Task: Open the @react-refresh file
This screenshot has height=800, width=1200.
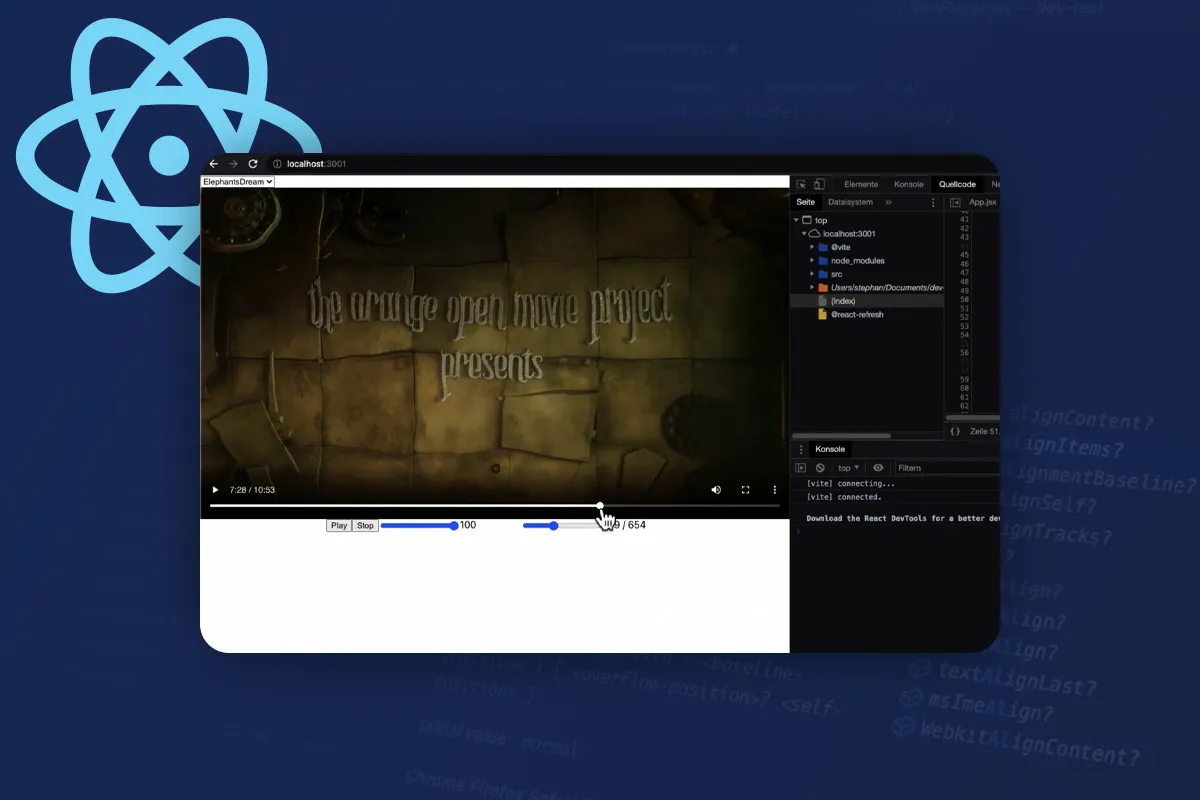Action: coord(857,314)
